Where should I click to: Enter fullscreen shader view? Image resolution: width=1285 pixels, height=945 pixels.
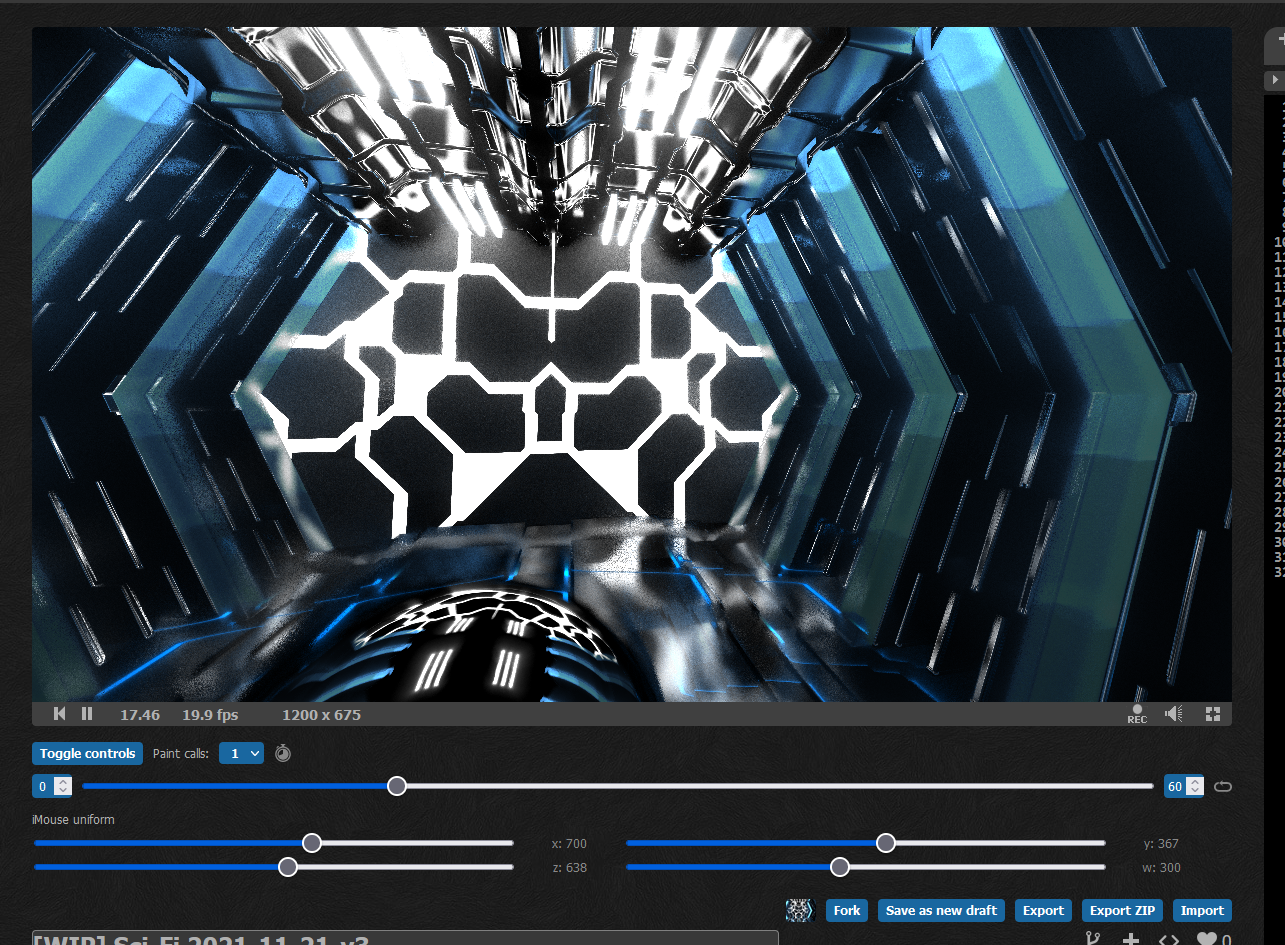point(1213,714)
